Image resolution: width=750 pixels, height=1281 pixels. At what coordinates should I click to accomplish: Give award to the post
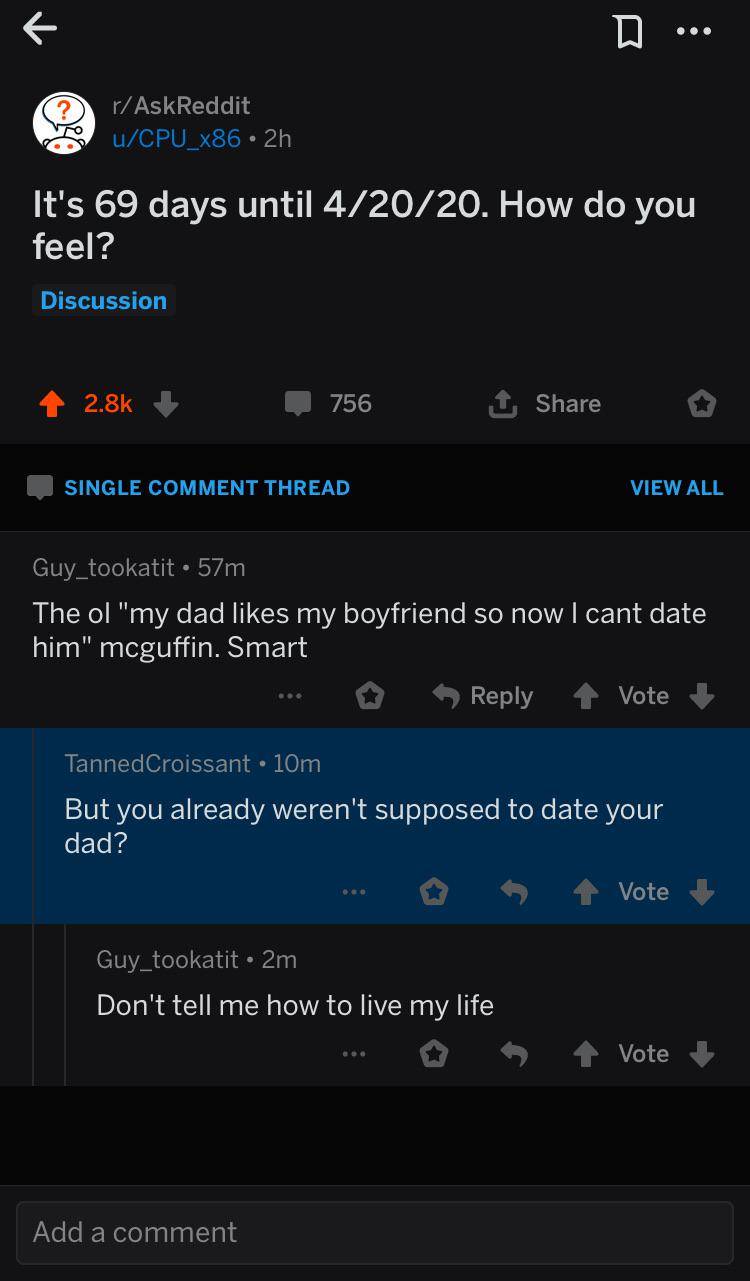pyautogui.click(x=702, y=404)
